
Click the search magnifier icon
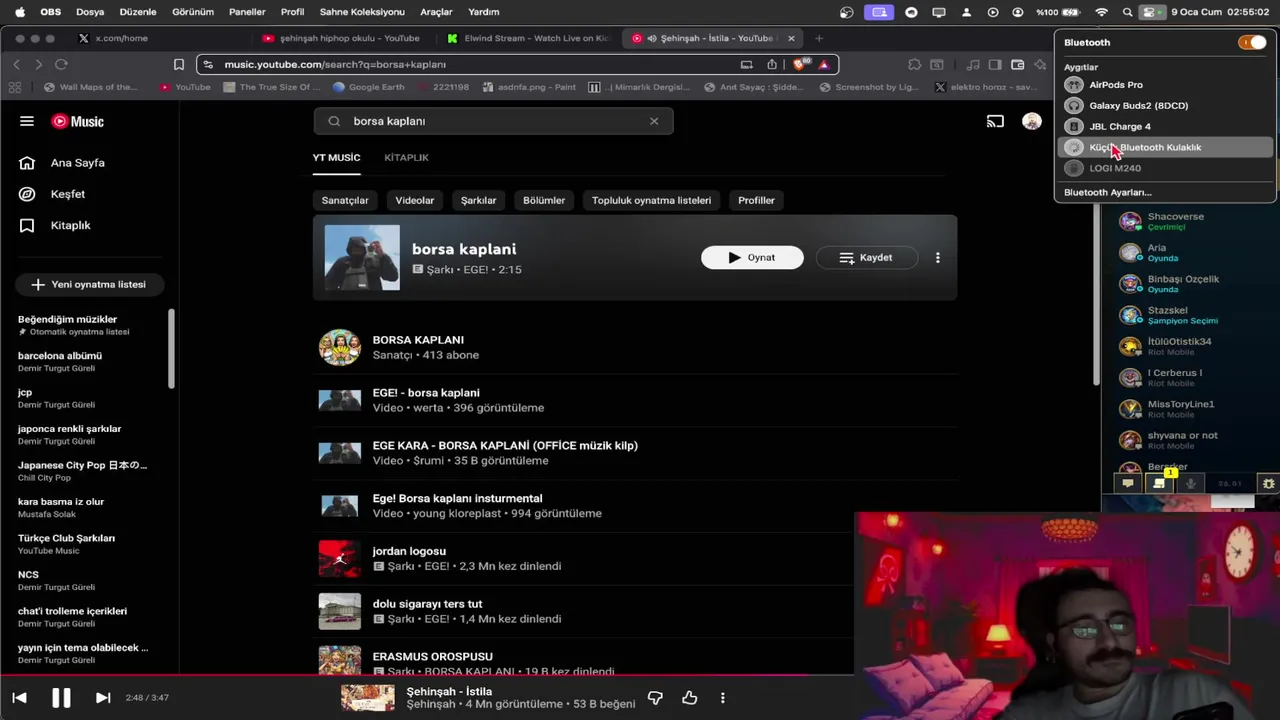click(334, 121)
